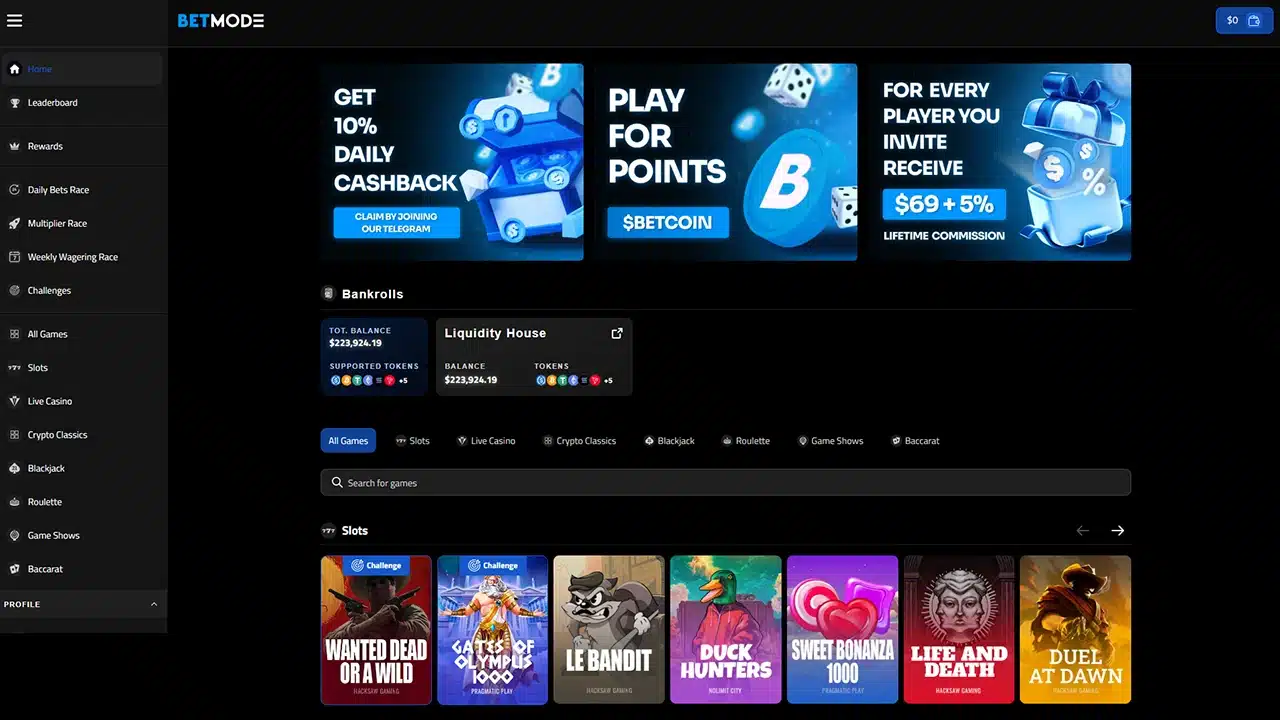Click Challenge badge on Gates of Olympus
The width and height of the screenshot is (1280, 720).
pyautogui.click(x=493, y=565)
